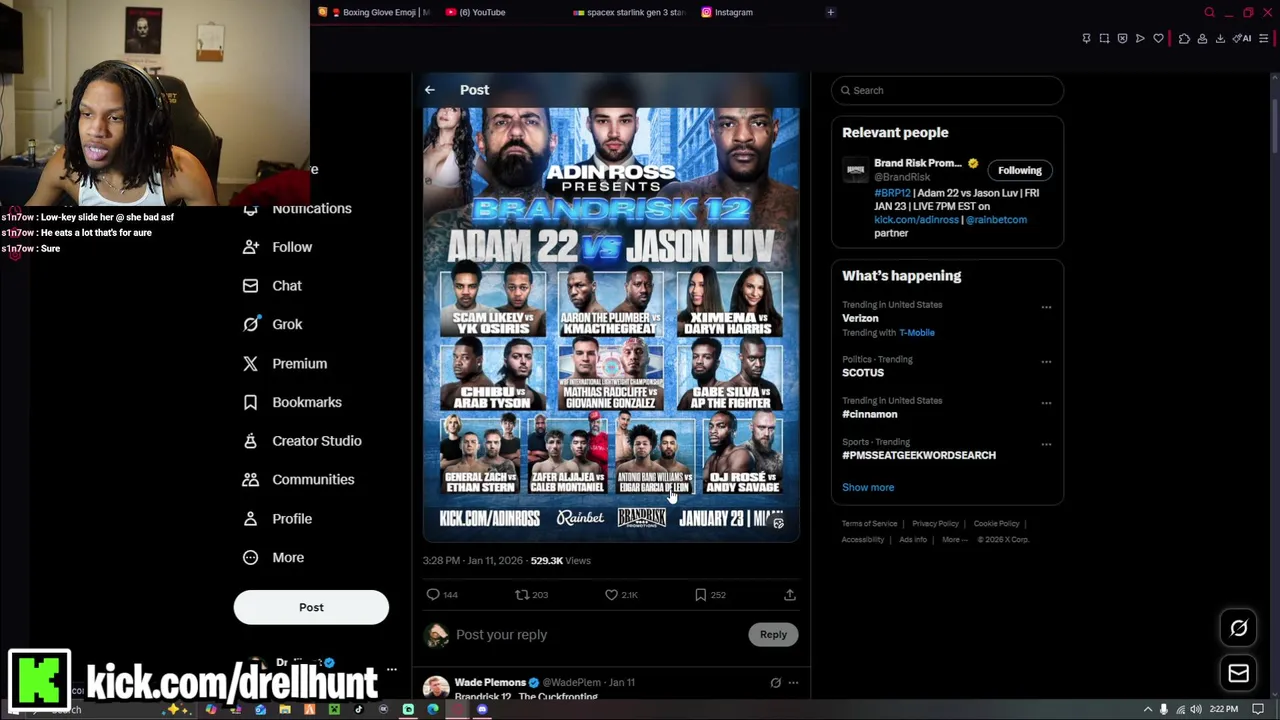Click the ad blocker shield icon
Viewport: 1280px width, 720px height.
coord(1122,38)
